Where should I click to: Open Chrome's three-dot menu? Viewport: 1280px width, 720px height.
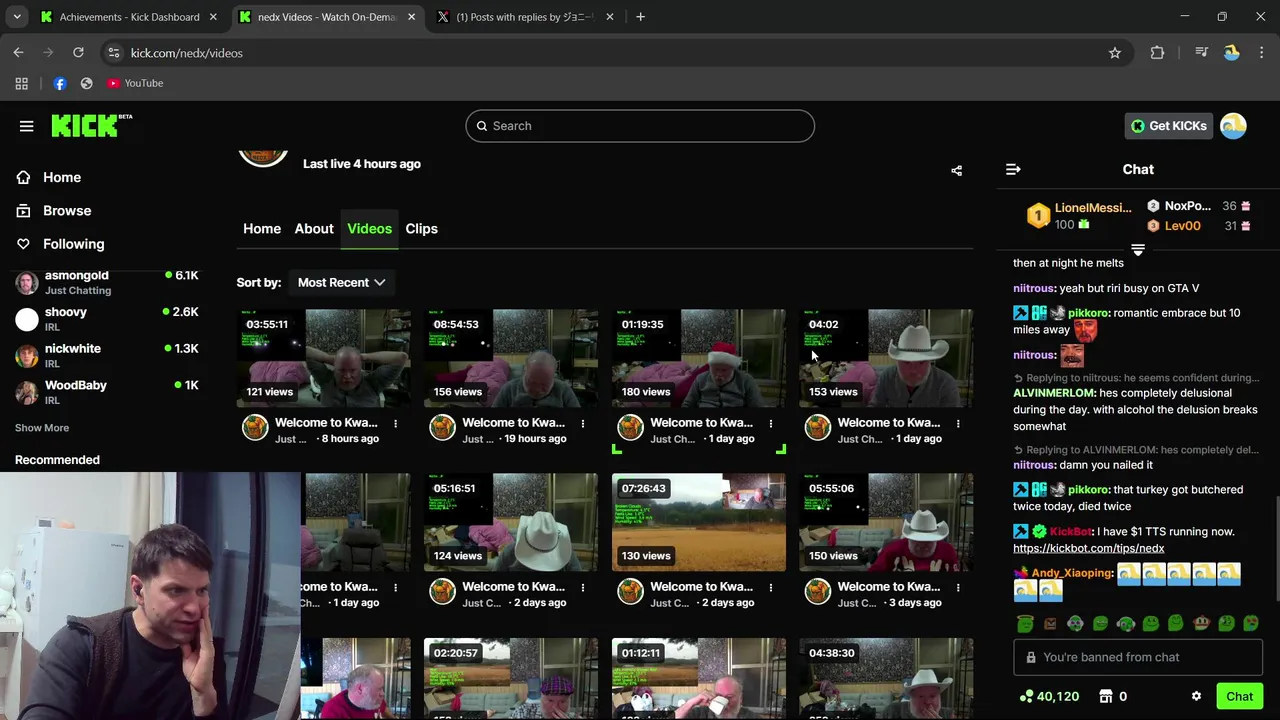pos(1261,53)
